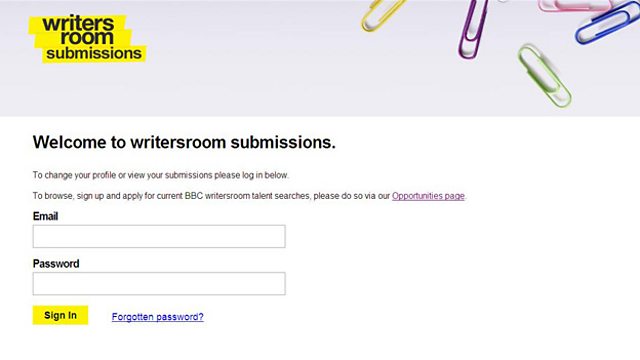The width and height of the screenshot is (640, 360).
Task: Open the Opportunities page link
Action: [428, 196]
